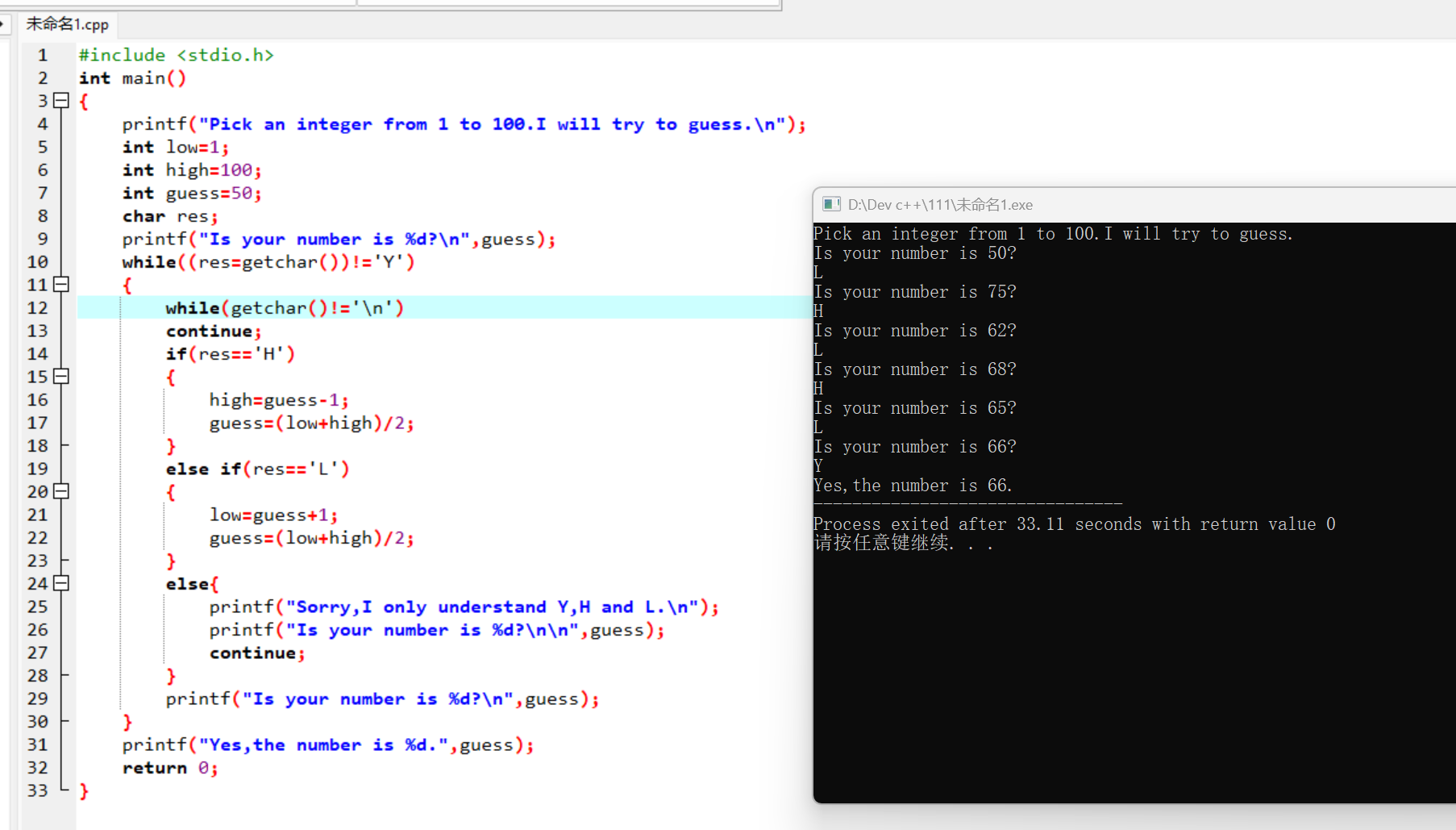Collapse the fold marker on line 15

61,376
